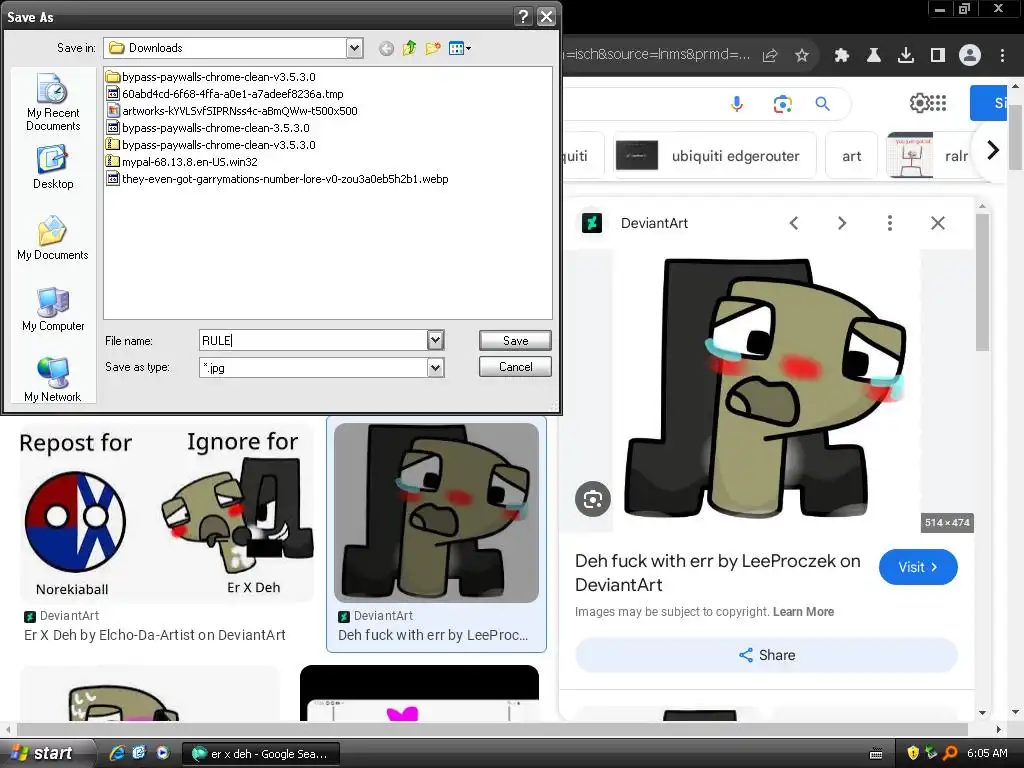Image resolution: width=1024 pixels, height=768 pixels.
Task: Bookmark this page with the star icon
Action: click(802, 56)
